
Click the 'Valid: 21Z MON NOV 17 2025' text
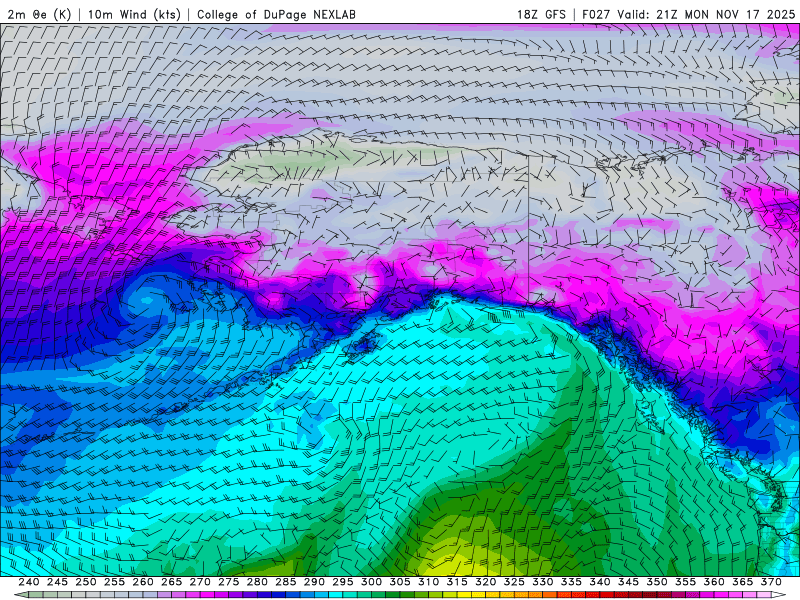coord(706,14)
